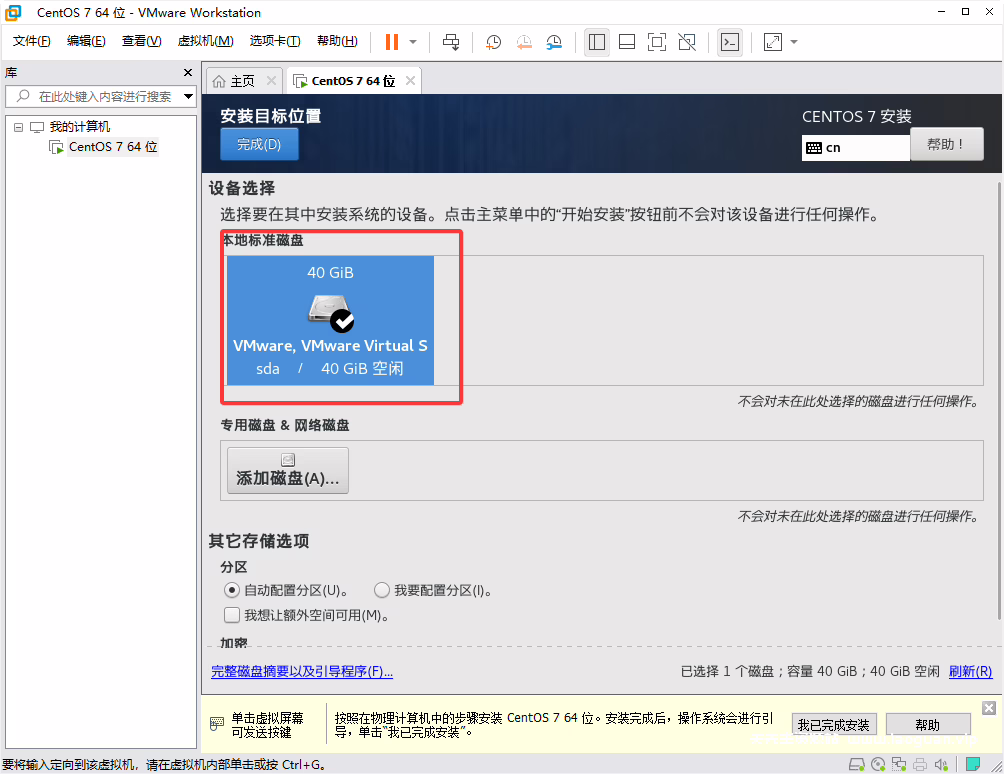1004x774 pixels.
Task: Open the 虚拟机(M) menu
Action: pyautogui.click(x=205, y=41)
